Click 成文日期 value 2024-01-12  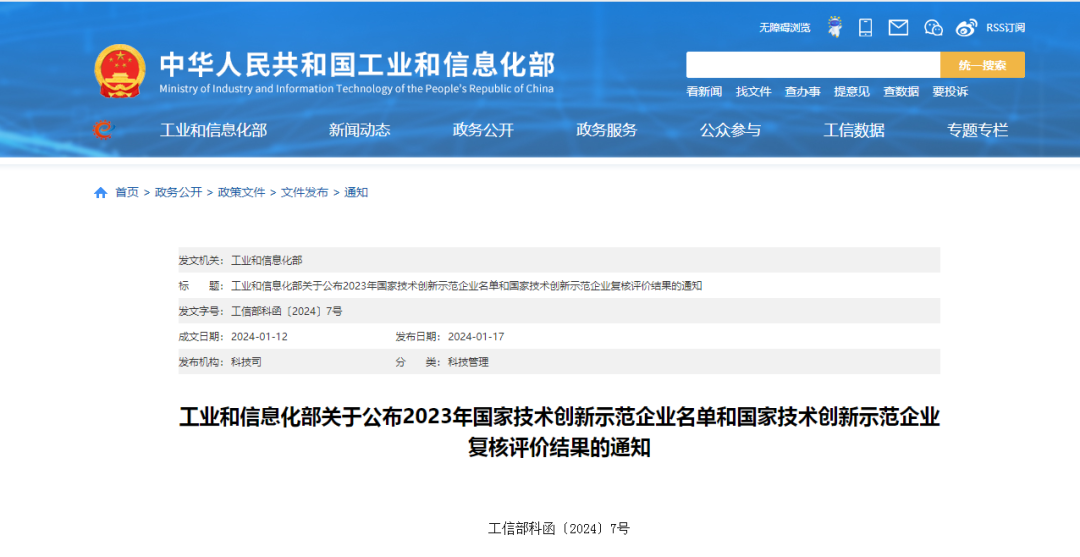click(x=259, y=337)
